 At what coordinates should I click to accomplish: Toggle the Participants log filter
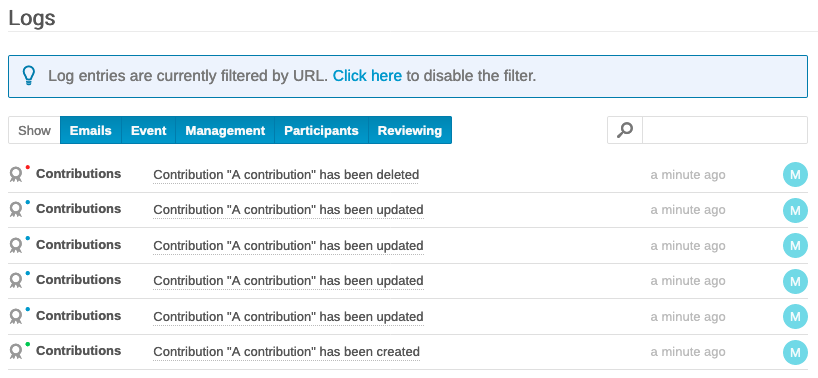321,130
